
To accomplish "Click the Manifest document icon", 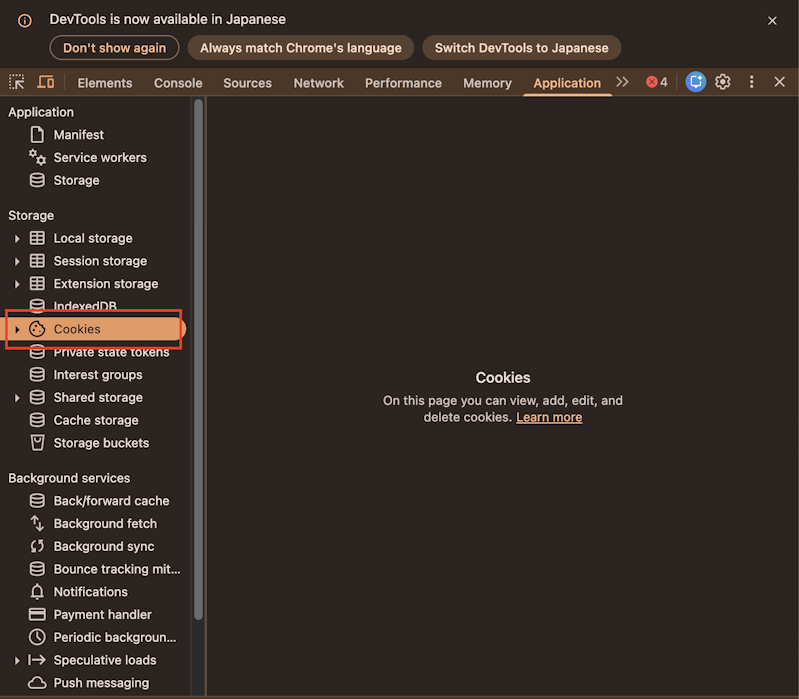I will click(x=37, y=135).
